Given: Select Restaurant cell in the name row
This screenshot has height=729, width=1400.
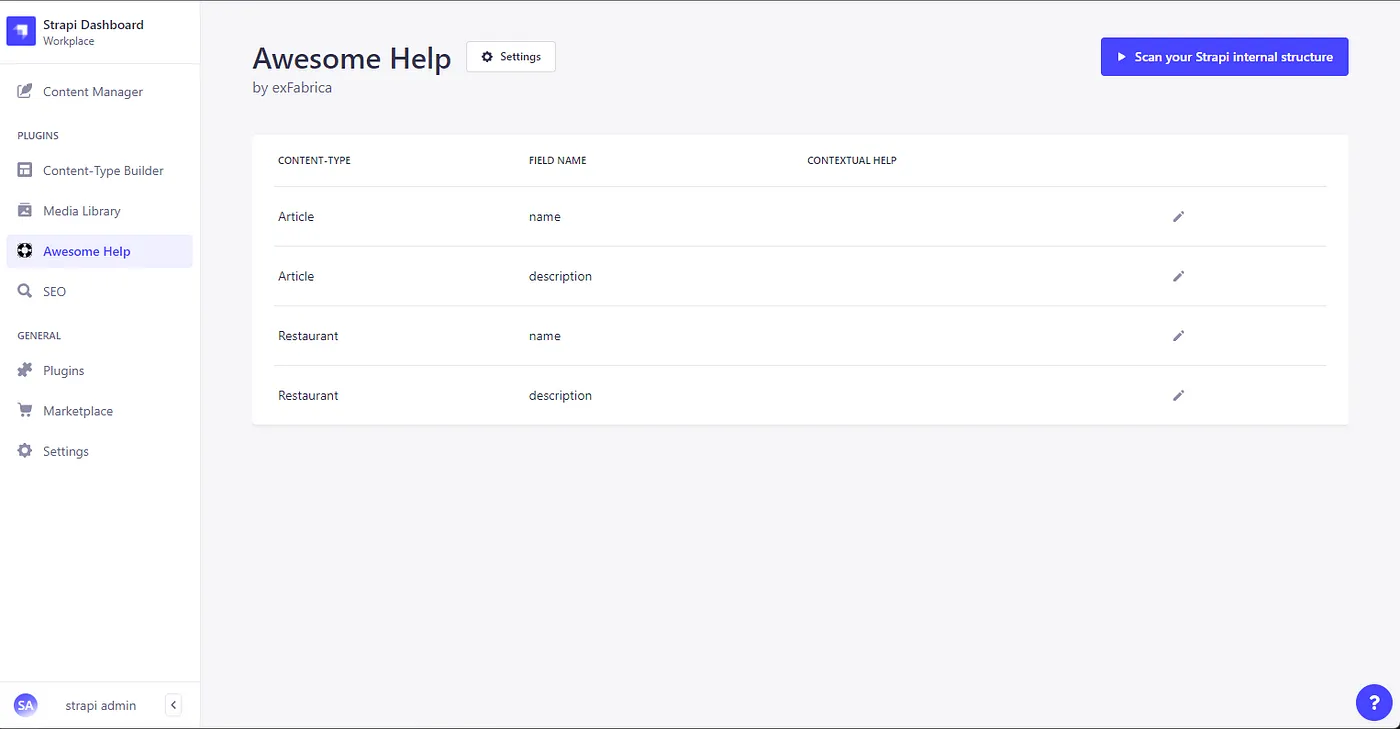Looking at the screenshot, I should [308, 336].
